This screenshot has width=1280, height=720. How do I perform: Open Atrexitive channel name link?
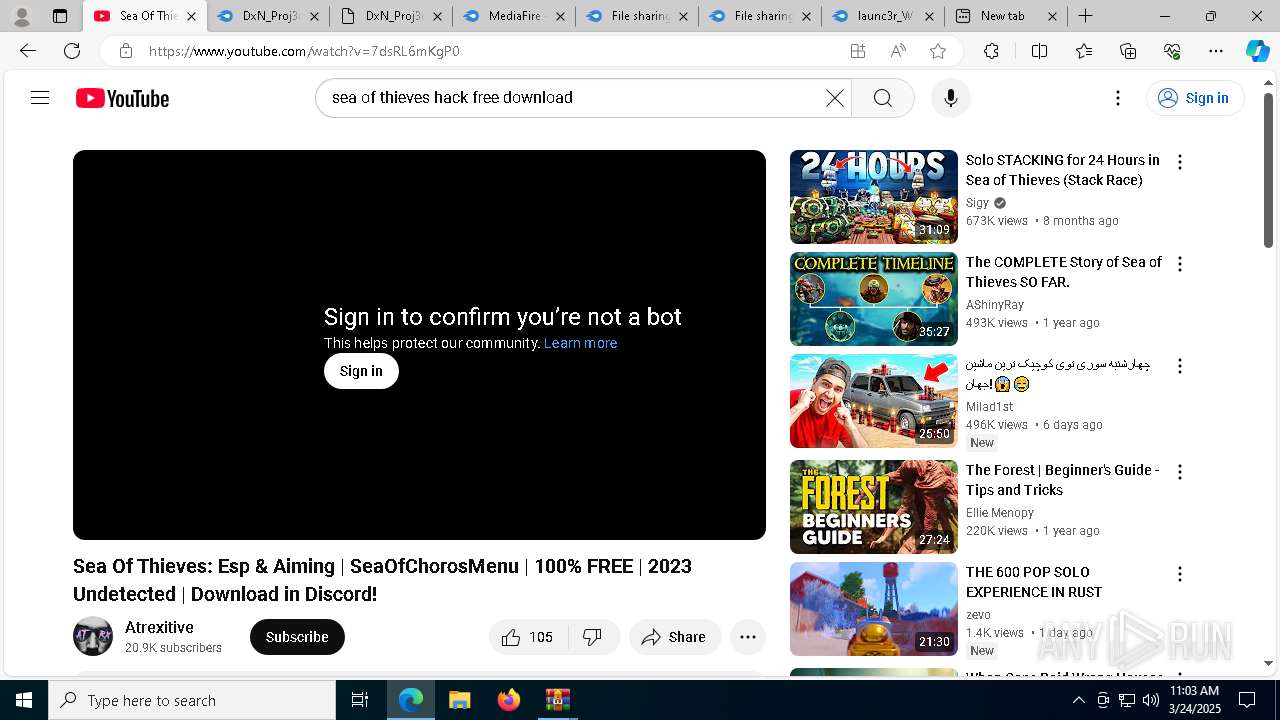pos(159,627)
